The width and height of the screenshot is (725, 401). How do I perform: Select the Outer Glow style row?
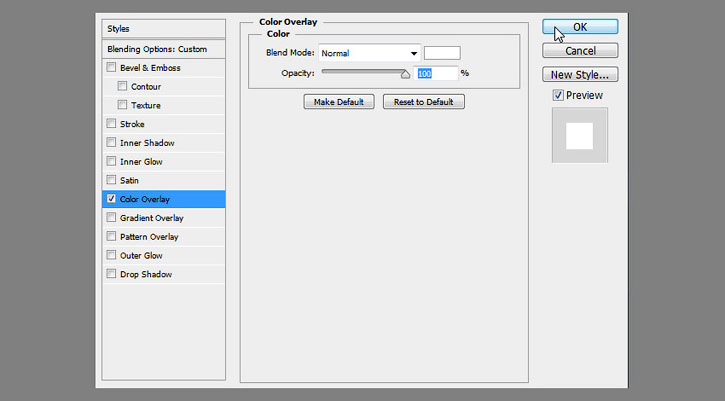pyautogui.click(x=164, y=255)
